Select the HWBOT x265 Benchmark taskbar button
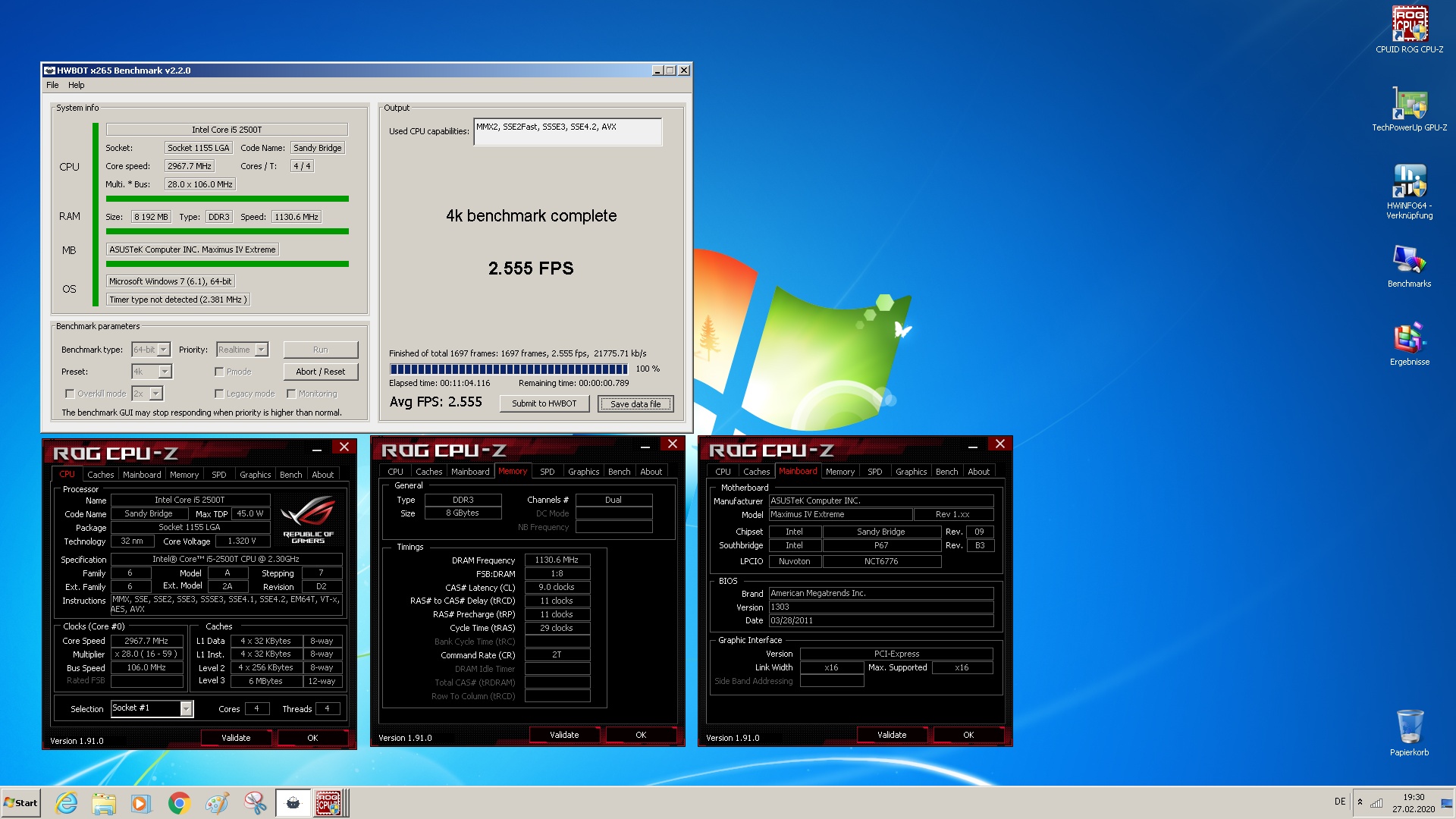Screen dimensions: 1456x819 [293, 803]
